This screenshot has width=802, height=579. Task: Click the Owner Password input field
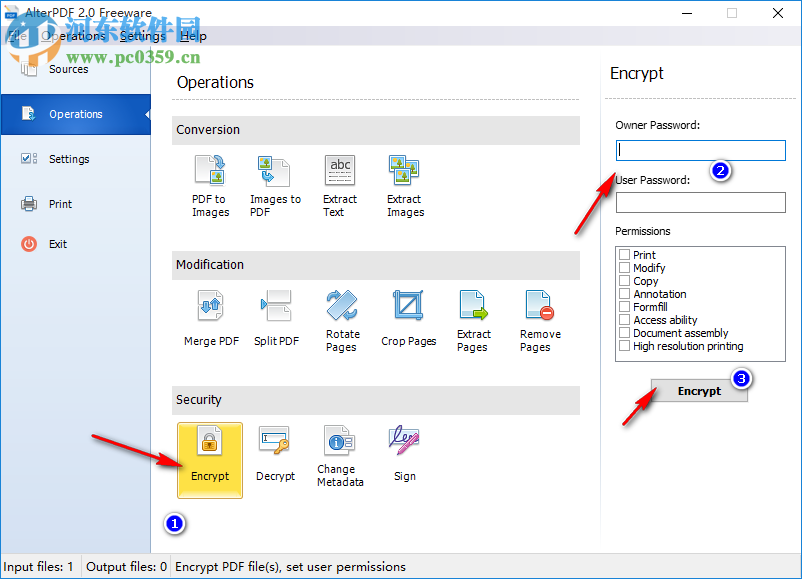pyautogui.click(x=700, y=150)
